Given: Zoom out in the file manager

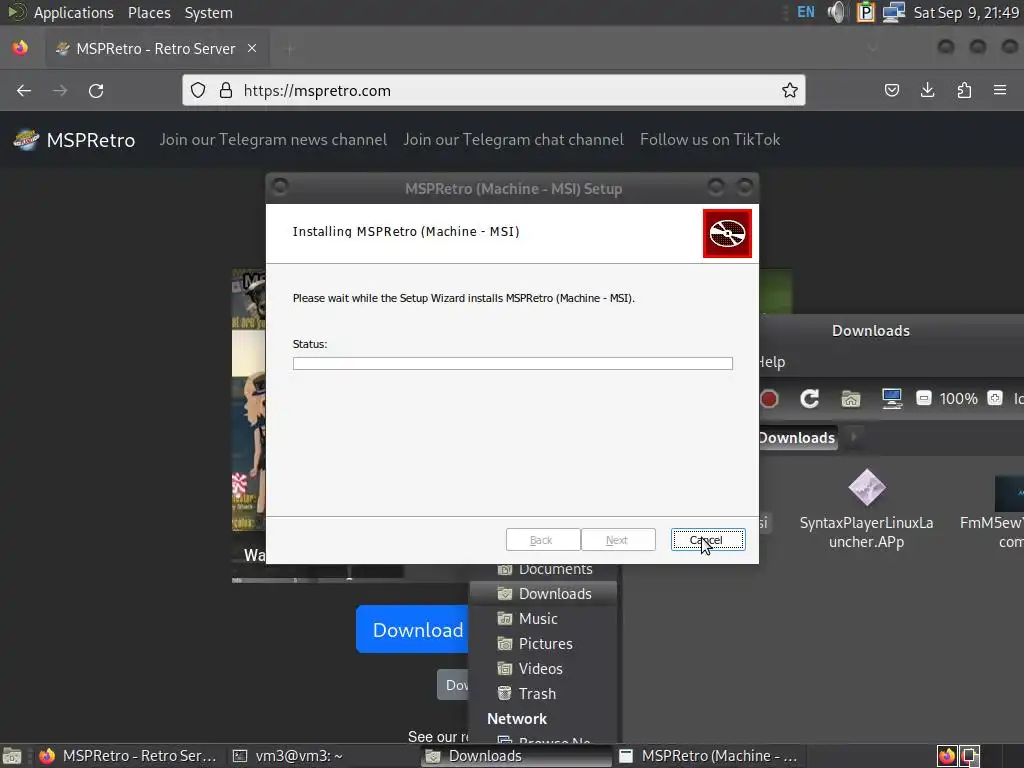Looking at the screenshot, I should click(923, 398).
